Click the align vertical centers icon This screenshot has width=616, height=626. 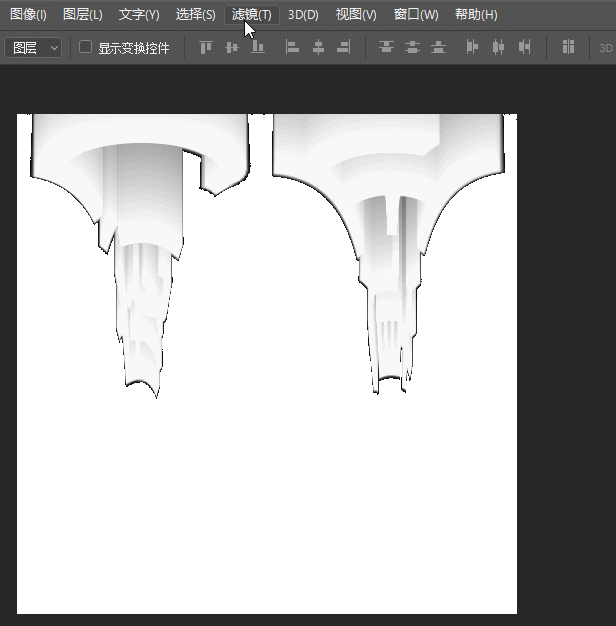pos(232,47)
